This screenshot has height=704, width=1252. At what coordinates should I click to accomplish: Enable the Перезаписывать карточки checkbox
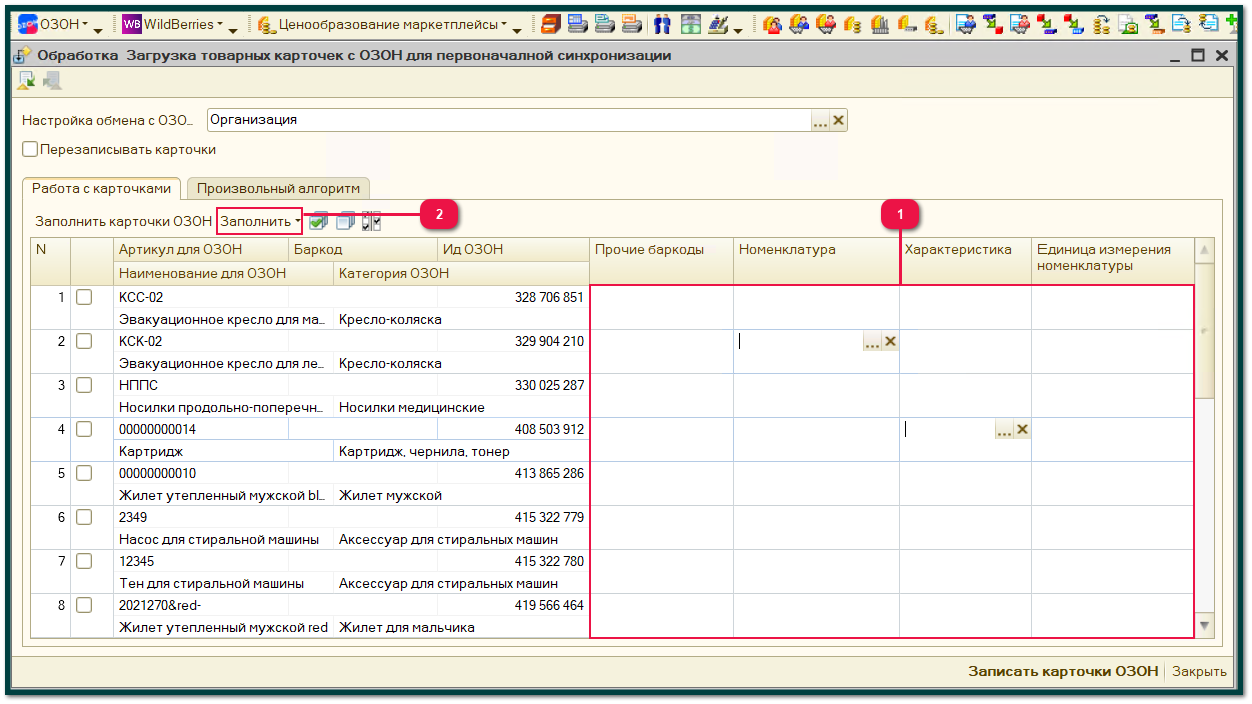(x=30, y=150)
